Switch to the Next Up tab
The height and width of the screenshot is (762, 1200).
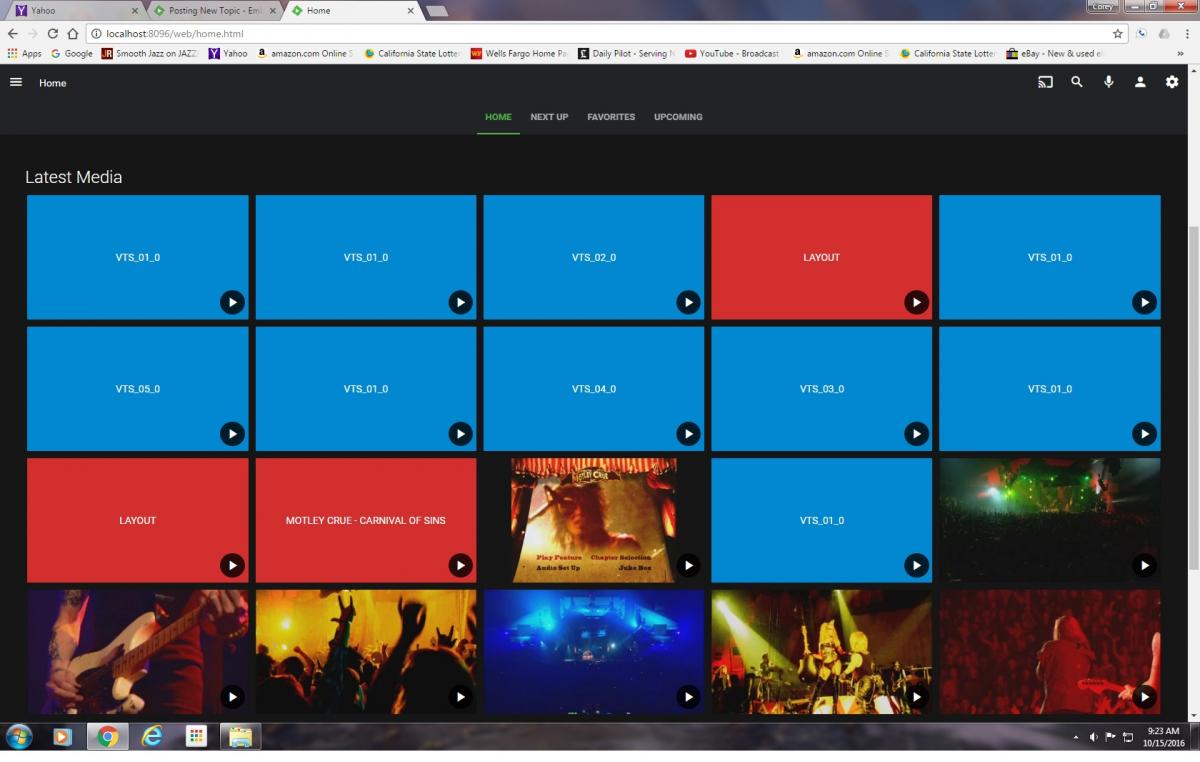click(549, 117)
